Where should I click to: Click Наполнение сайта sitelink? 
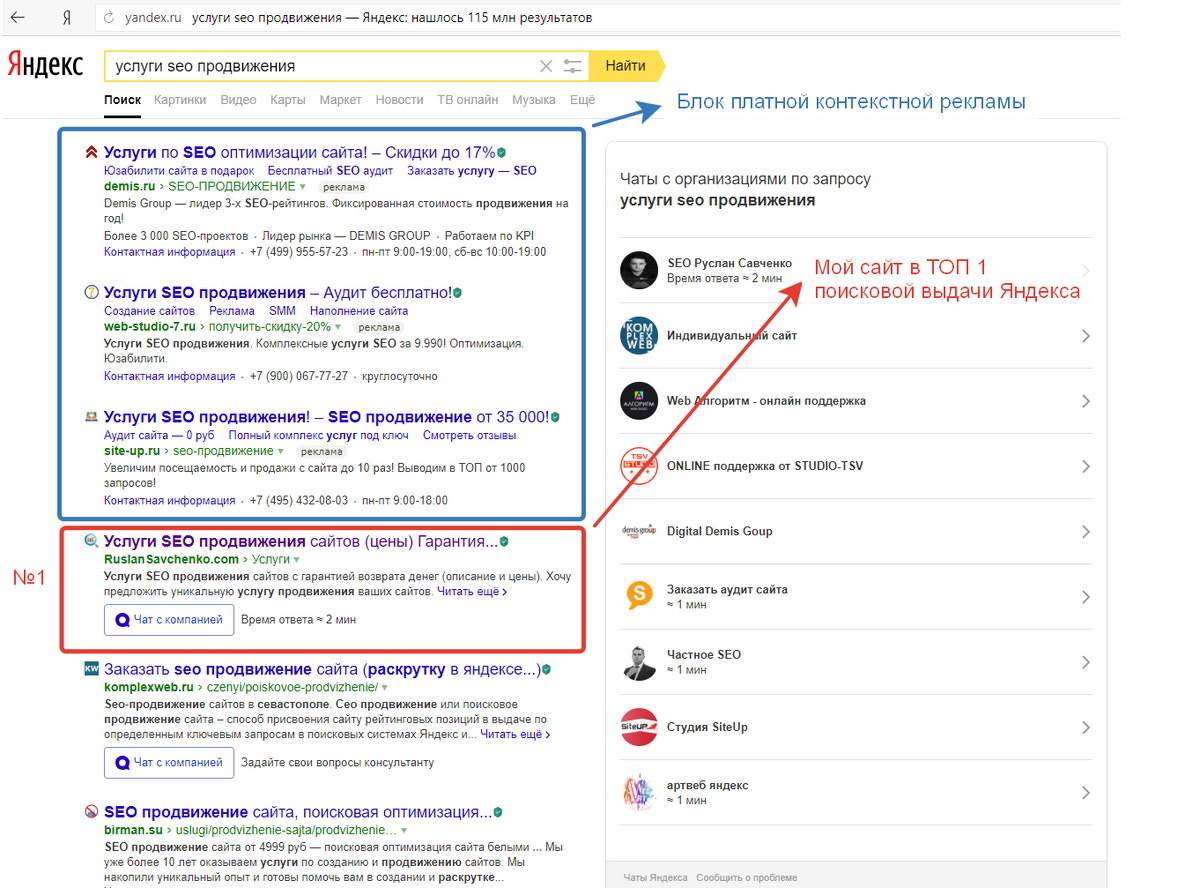pyautogui.click(x=359, y=311)
